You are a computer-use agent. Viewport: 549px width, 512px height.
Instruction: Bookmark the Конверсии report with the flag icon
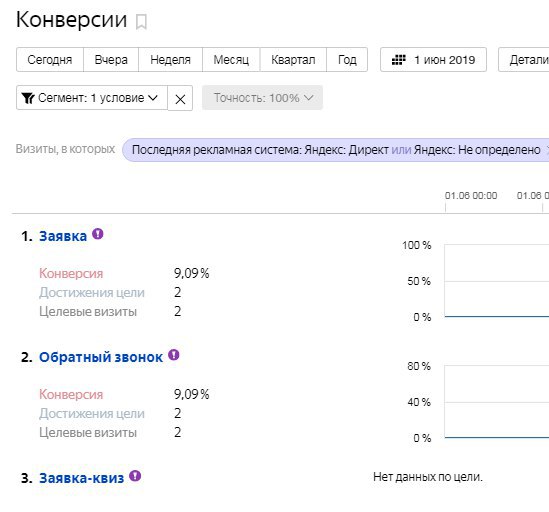point(141,22)
